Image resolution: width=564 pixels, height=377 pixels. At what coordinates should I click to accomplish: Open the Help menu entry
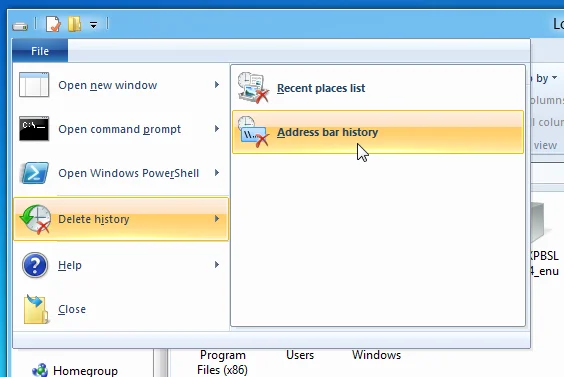click(x=121, y=265)
